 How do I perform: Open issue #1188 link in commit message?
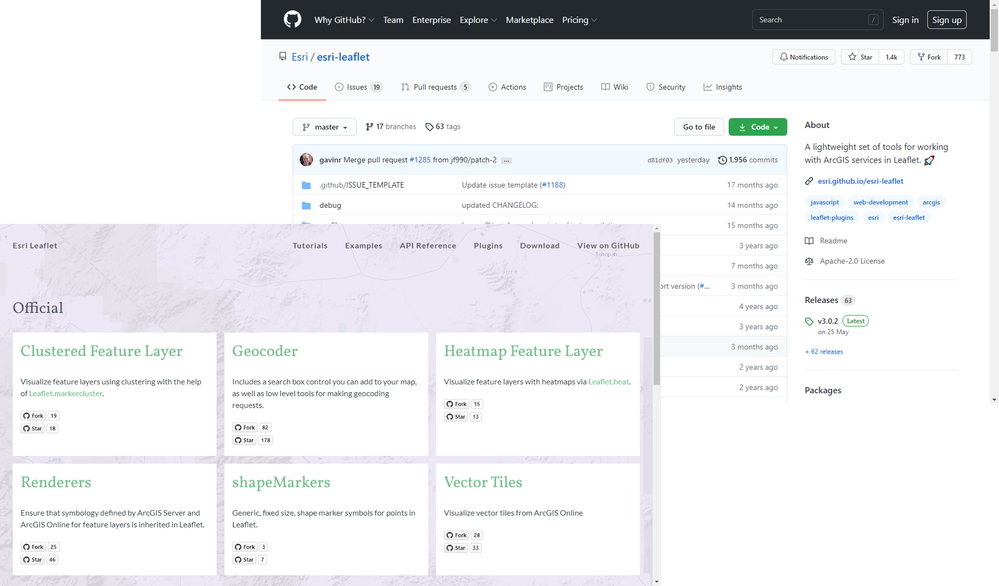click(x=552, y=185)
